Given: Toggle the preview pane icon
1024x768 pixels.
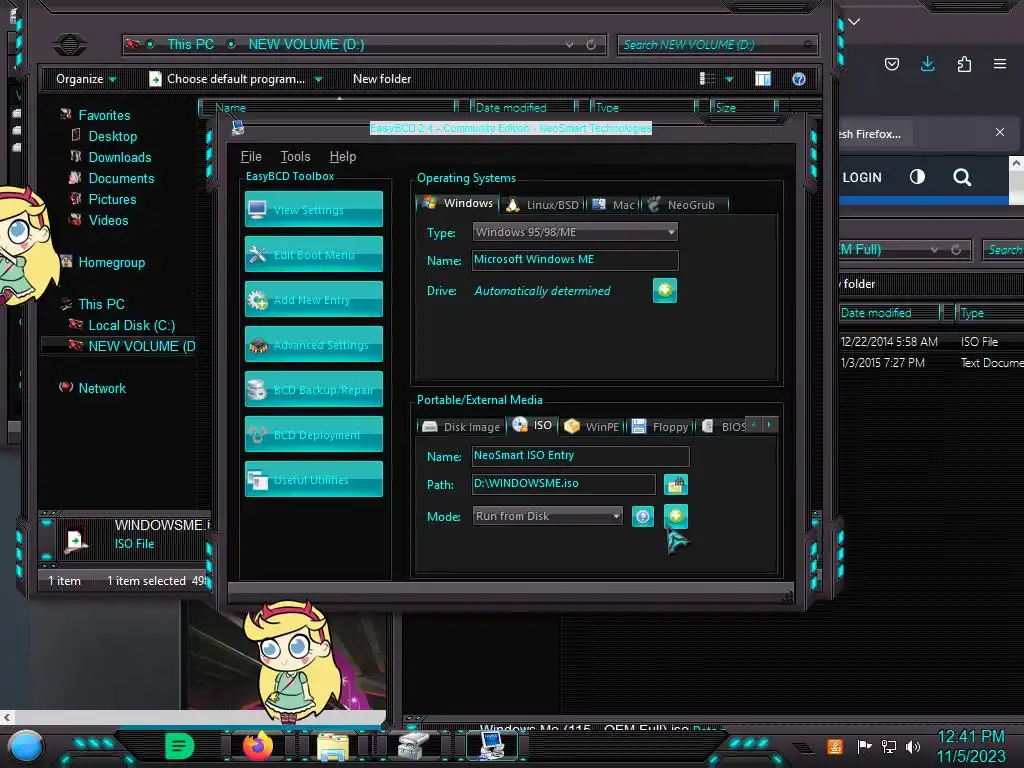Looking at the screenshot, I should pyautogui.click(x=763, y=79).
